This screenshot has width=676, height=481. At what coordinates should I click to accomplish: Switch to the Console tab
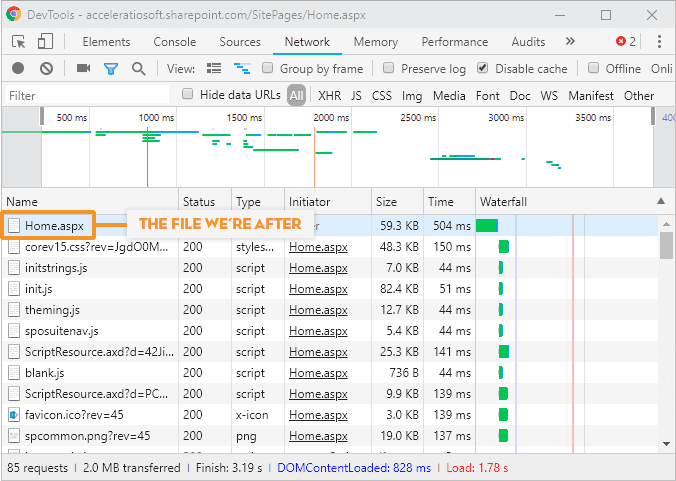pyautogui.click(x=175, y=42)
